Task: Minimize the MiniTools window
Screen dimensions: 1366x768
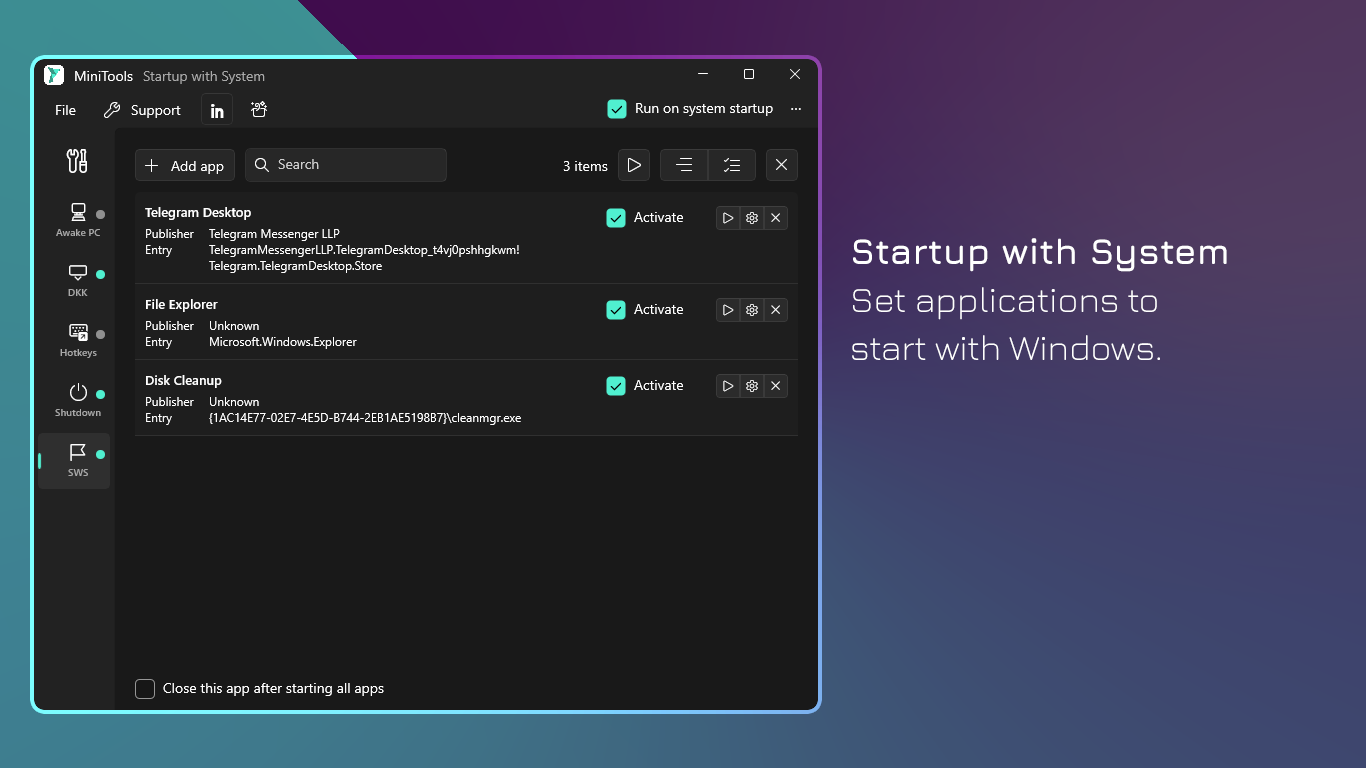Action: click(703, 75)
